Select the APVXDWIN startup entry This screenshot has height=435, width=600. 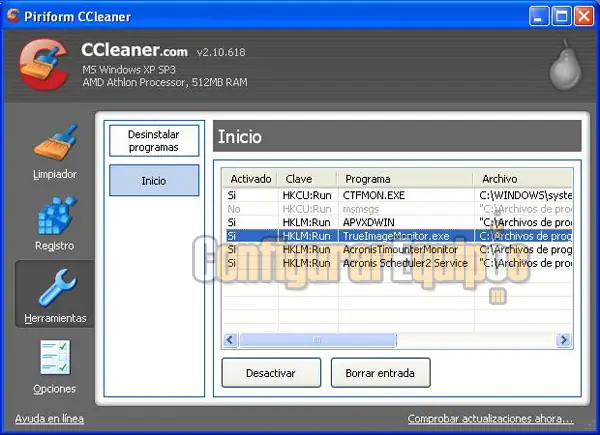pyautogui.click(x=397, y=222)
